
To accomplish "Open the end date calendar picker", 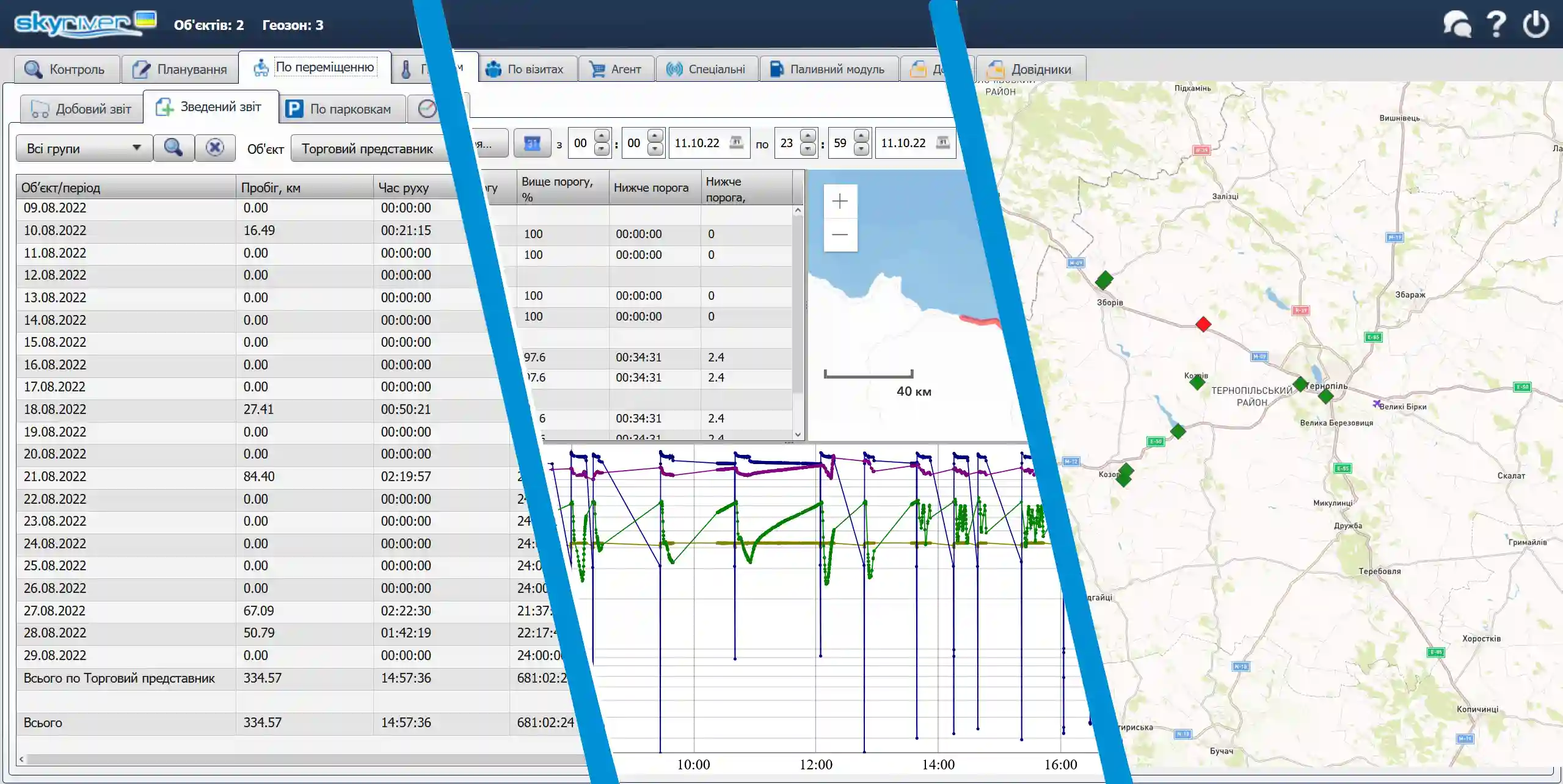I will click(x=943, y=143).
